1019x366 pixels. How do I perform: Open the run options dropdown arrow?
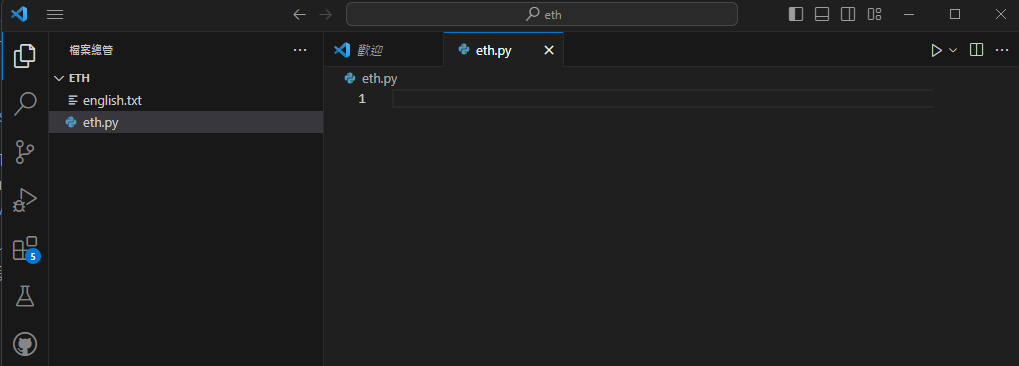click(x=953, y=50)
